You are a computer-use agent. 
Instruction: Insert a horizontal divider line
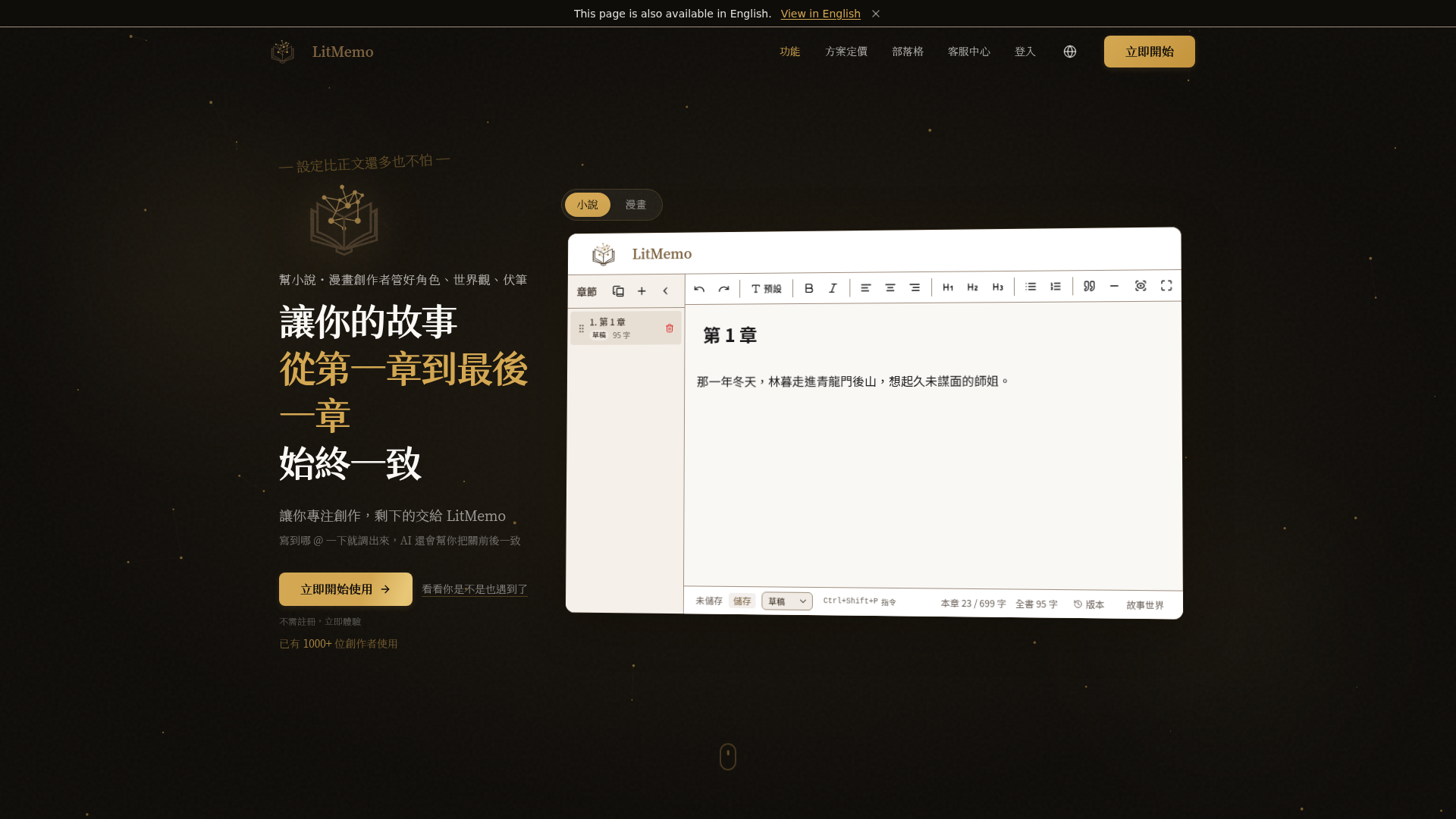[x=1114, y=286]
